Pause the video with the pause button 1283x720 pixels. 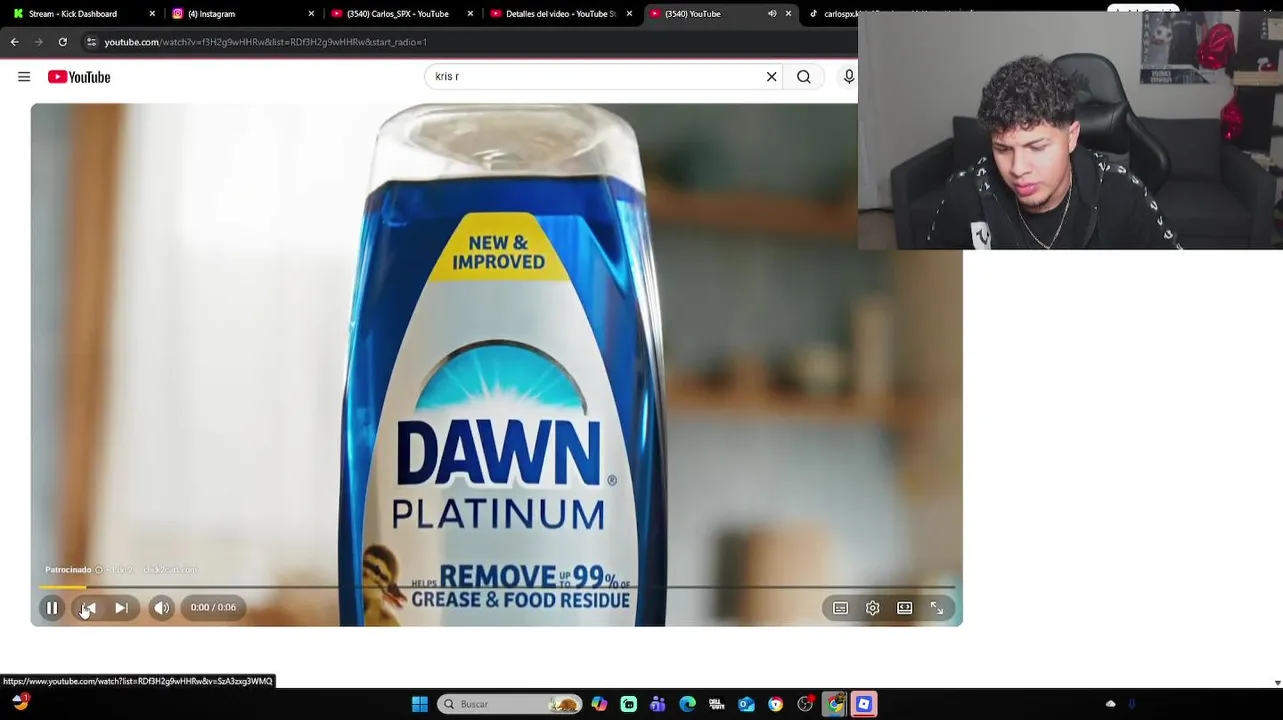click(x=52, y=608)
